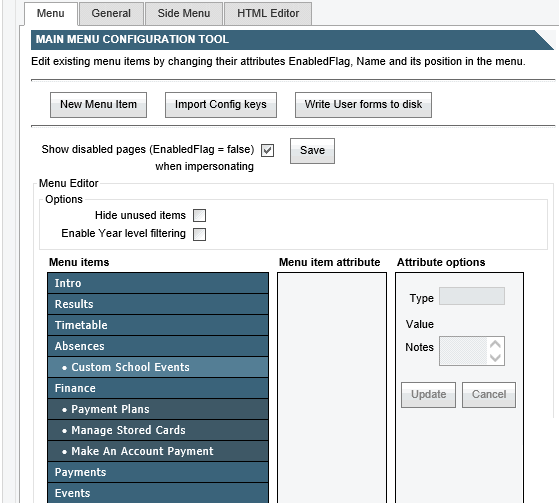Select the Finance menu item

point(158,388)
